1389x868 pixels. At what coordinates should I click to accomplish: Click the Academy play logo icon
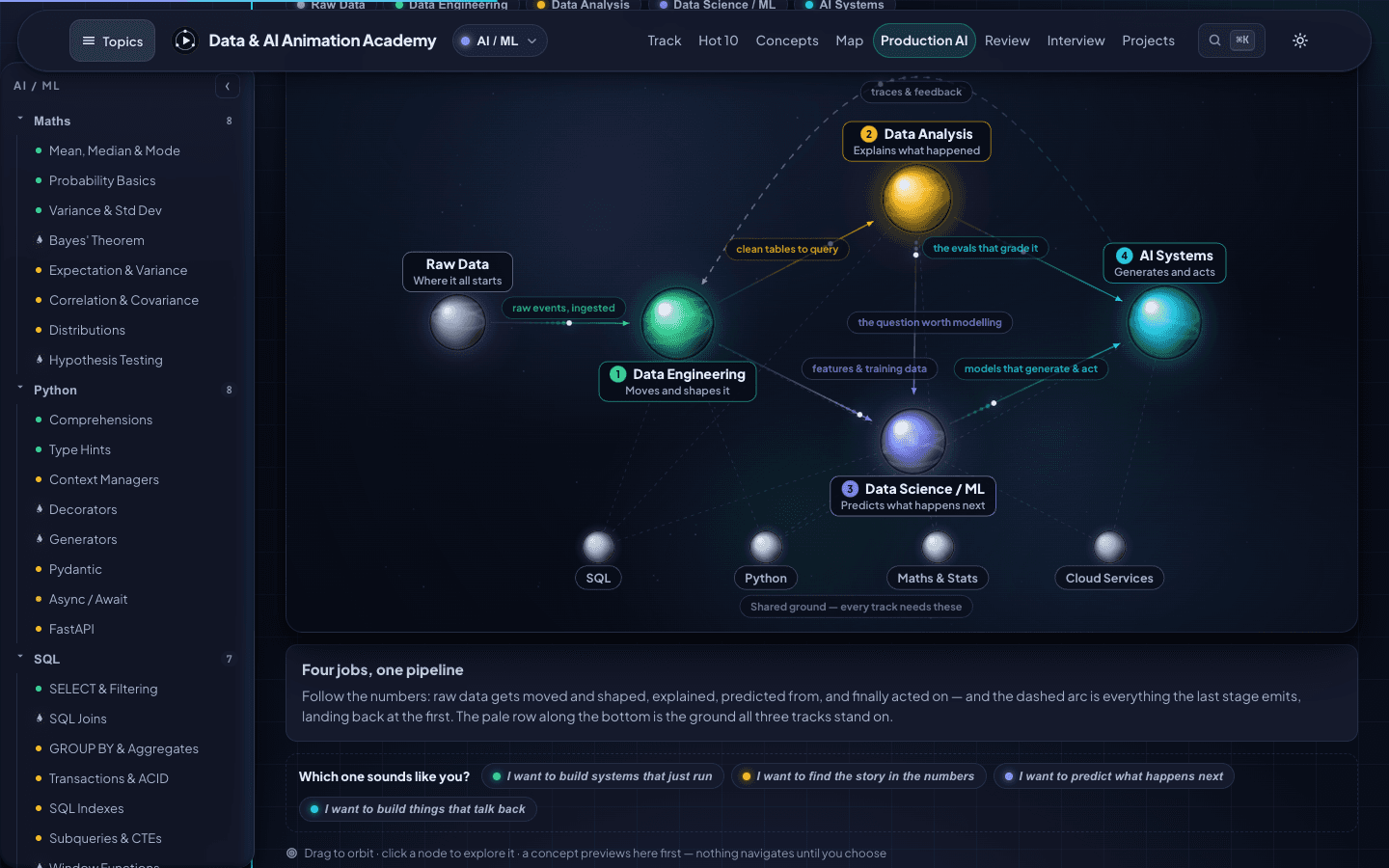(184, 41)
